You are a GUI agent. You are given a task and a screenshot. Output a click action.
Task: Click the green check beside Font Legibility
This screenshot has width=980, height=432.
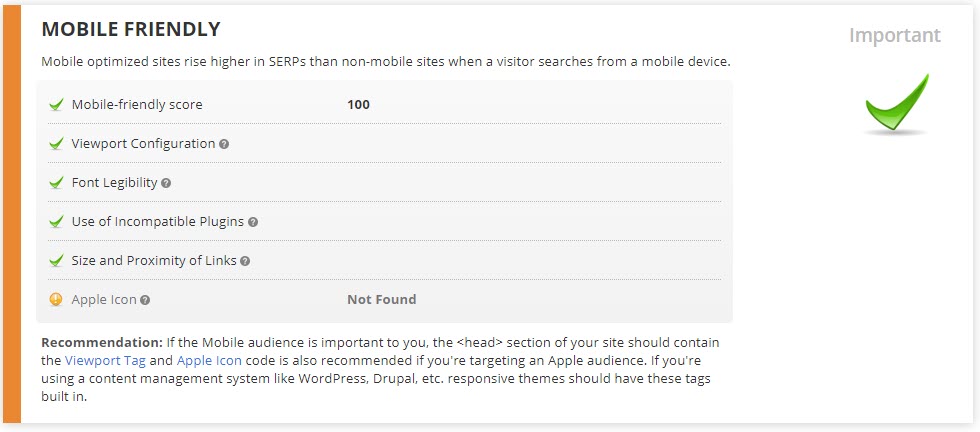coord(56,182)
